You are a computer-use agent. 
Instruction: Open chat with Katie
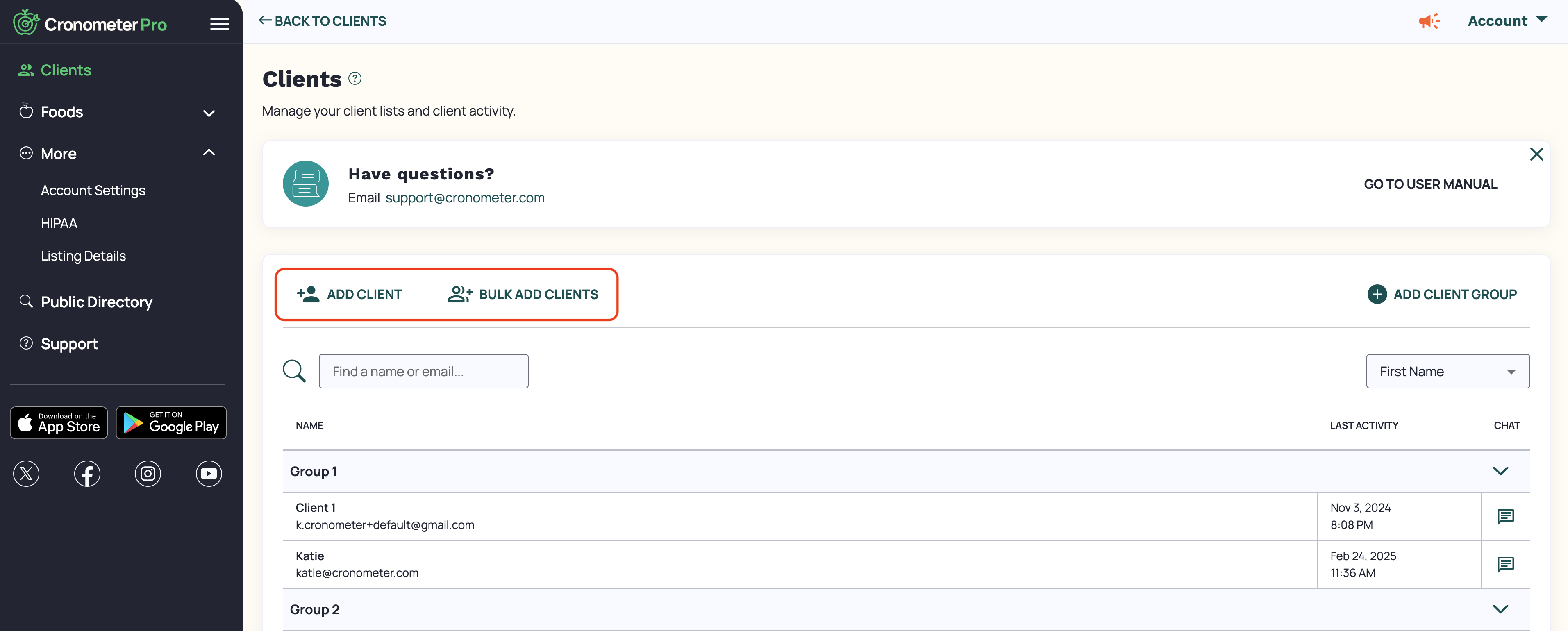(x=1505, y=564)
